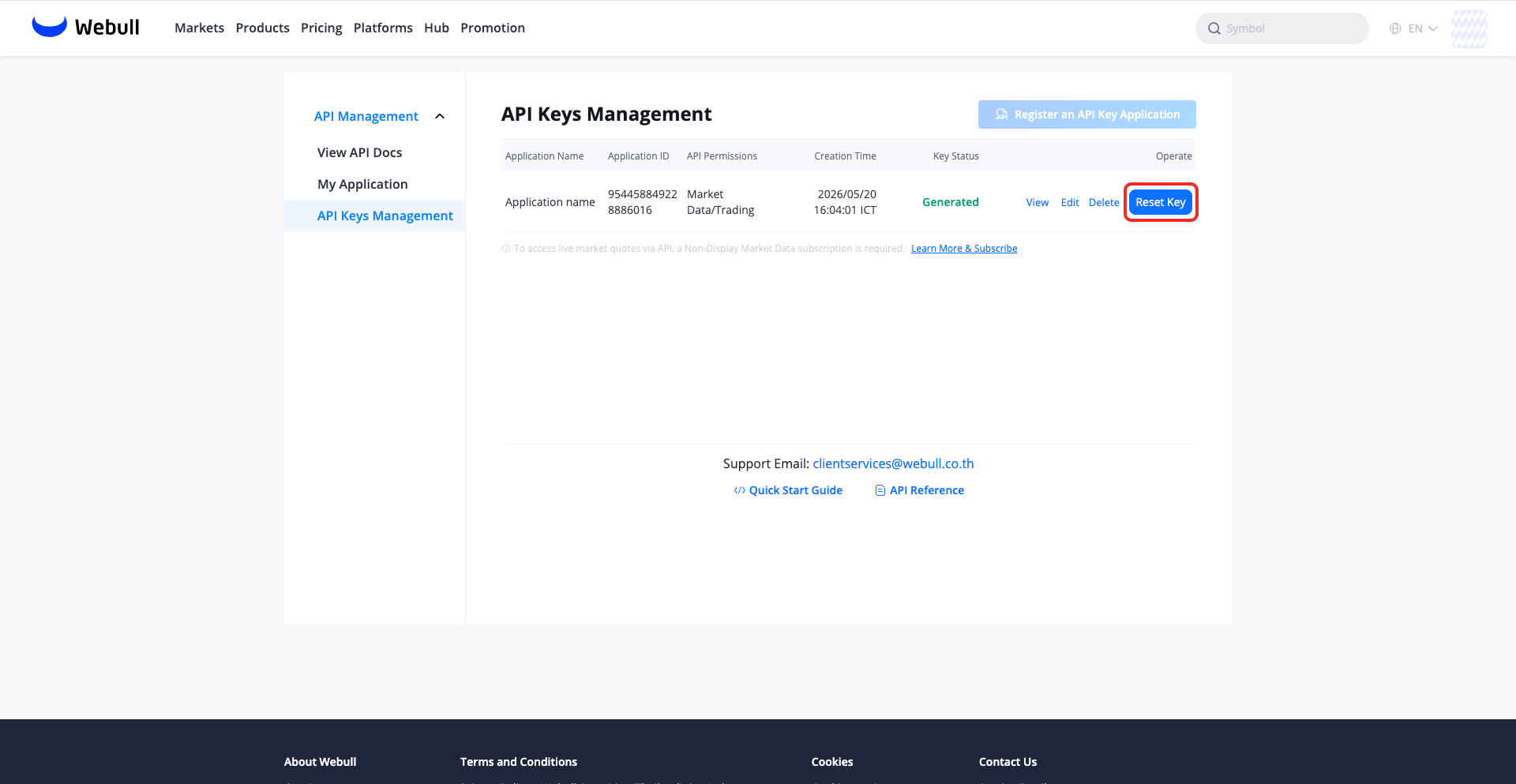The width and height of the screenshot is (1516, 784).
Task: Click the globe language icon
Action: (1395, 28)
